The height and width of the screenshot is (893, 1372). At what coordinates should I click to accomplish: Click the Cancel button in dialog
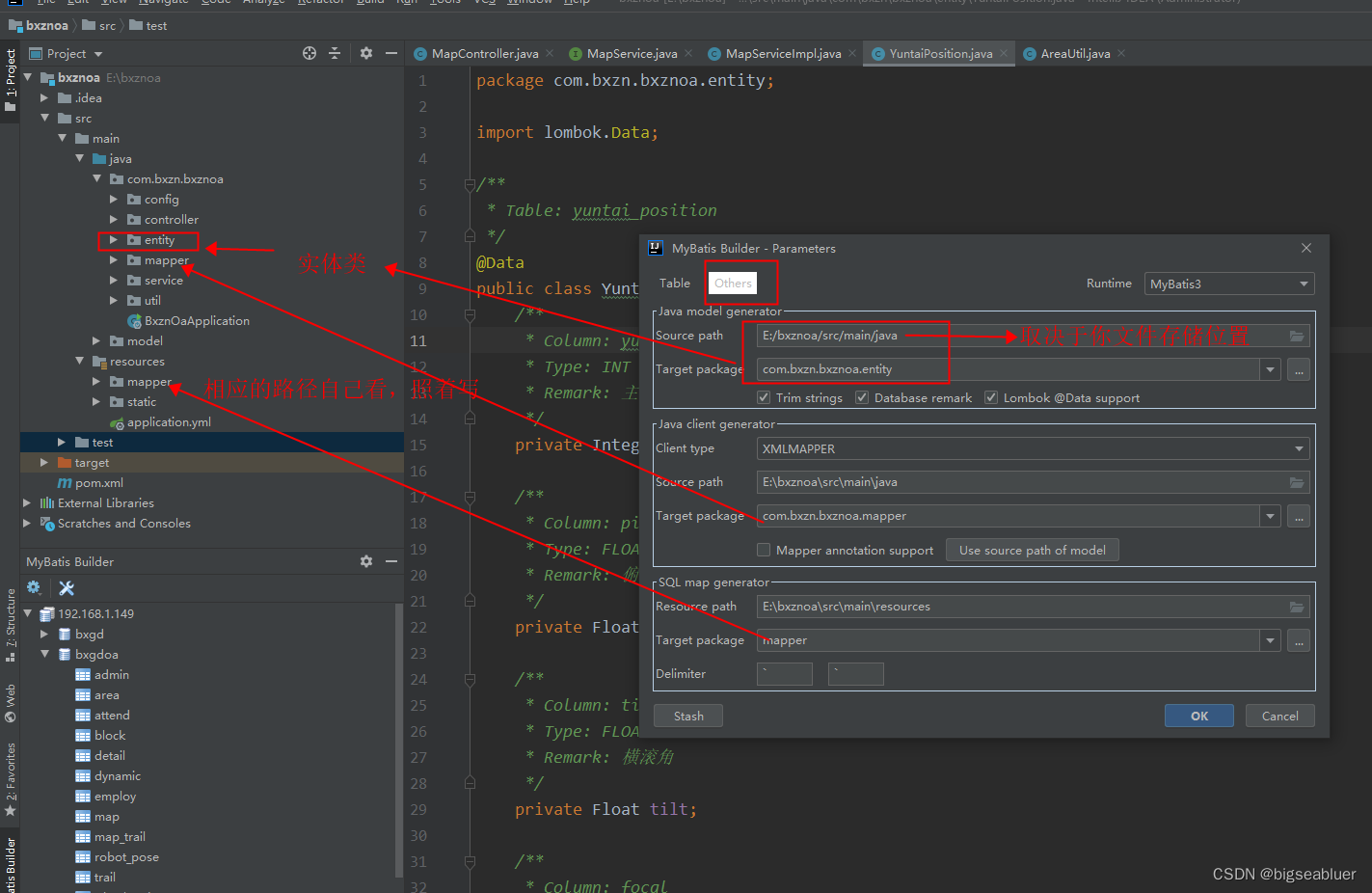click(x=1280, y=716)
